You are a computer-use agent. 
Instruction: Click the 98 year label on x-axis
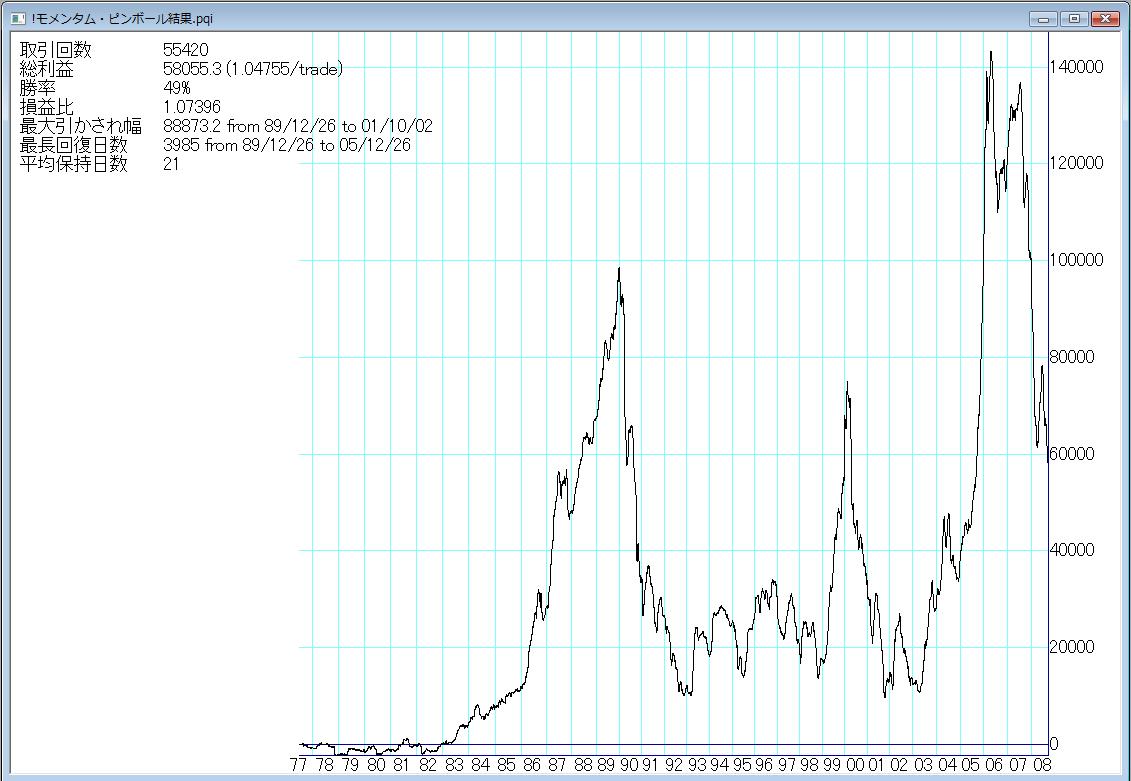pyautogui.click(x=809, y=765)
